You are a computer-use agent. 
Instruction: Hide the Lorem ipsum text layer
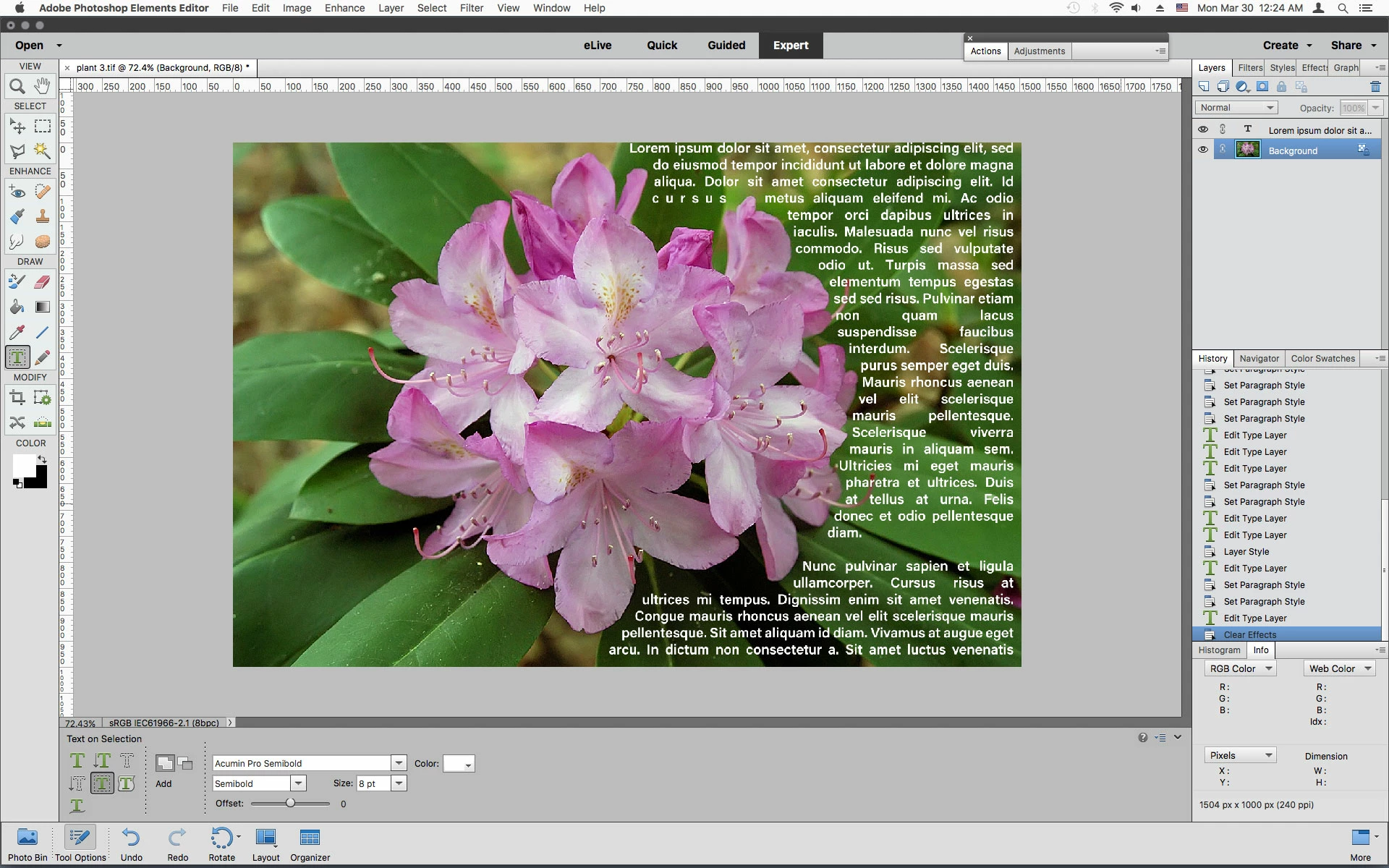(x=1203, y=129)
